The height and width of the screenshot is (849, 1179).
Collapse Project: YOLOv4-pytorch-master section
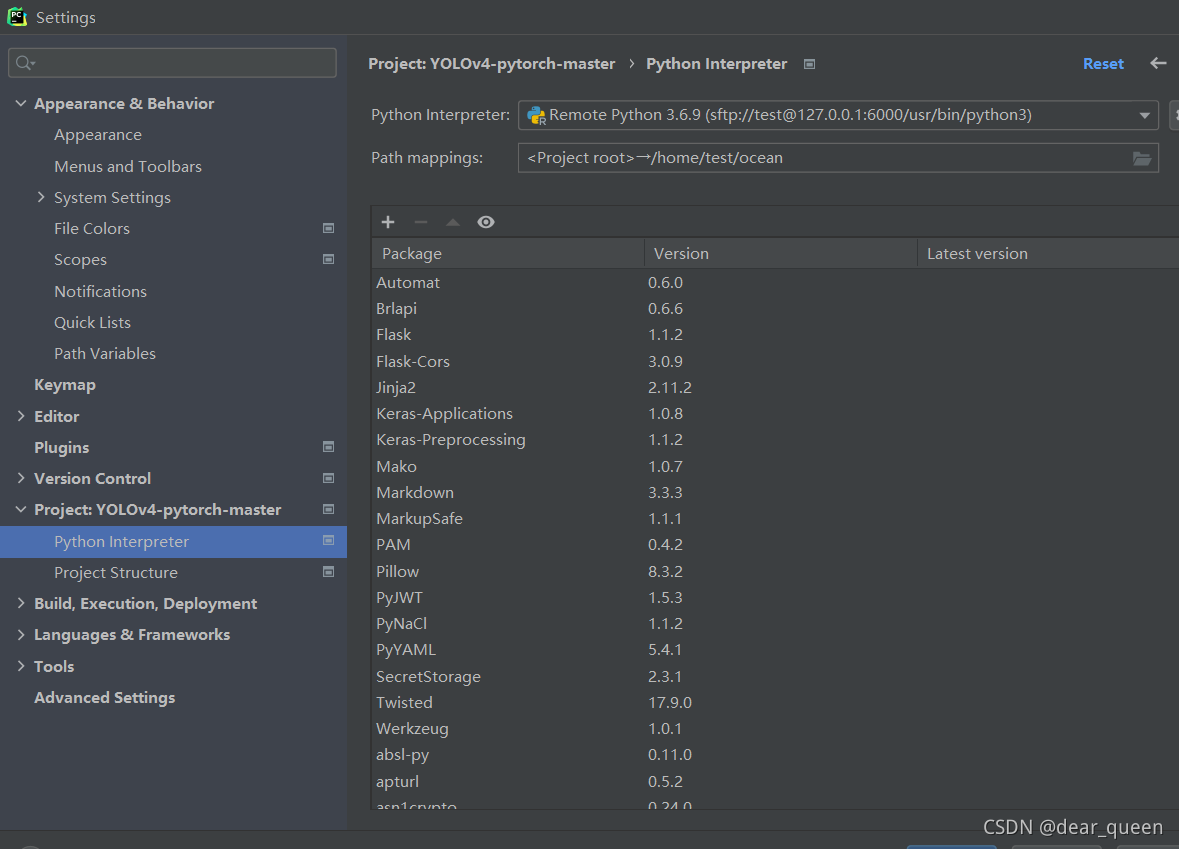[21, 509]
